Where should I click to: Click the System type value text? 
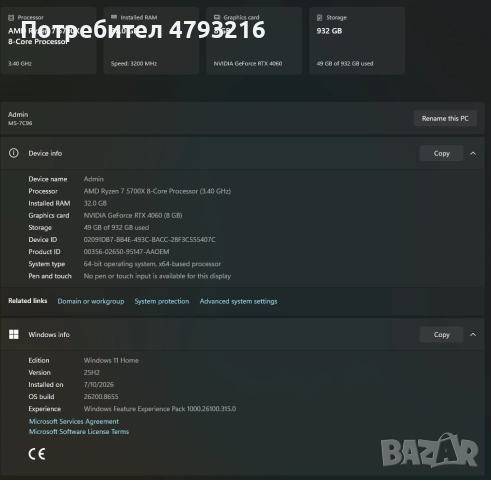(152, 264)
